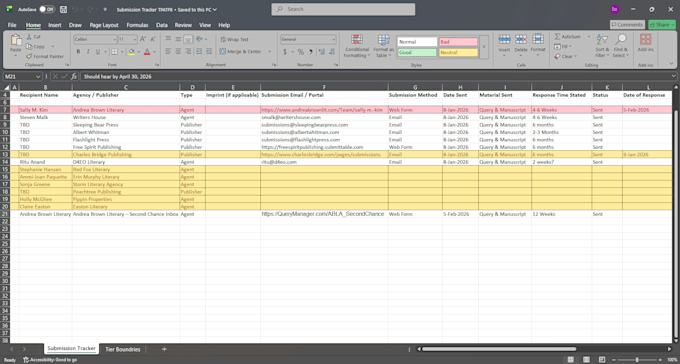680x364 pixels.
Task: Open the Add-ins button
Action: pyautogui.click(x=645, y=43)
